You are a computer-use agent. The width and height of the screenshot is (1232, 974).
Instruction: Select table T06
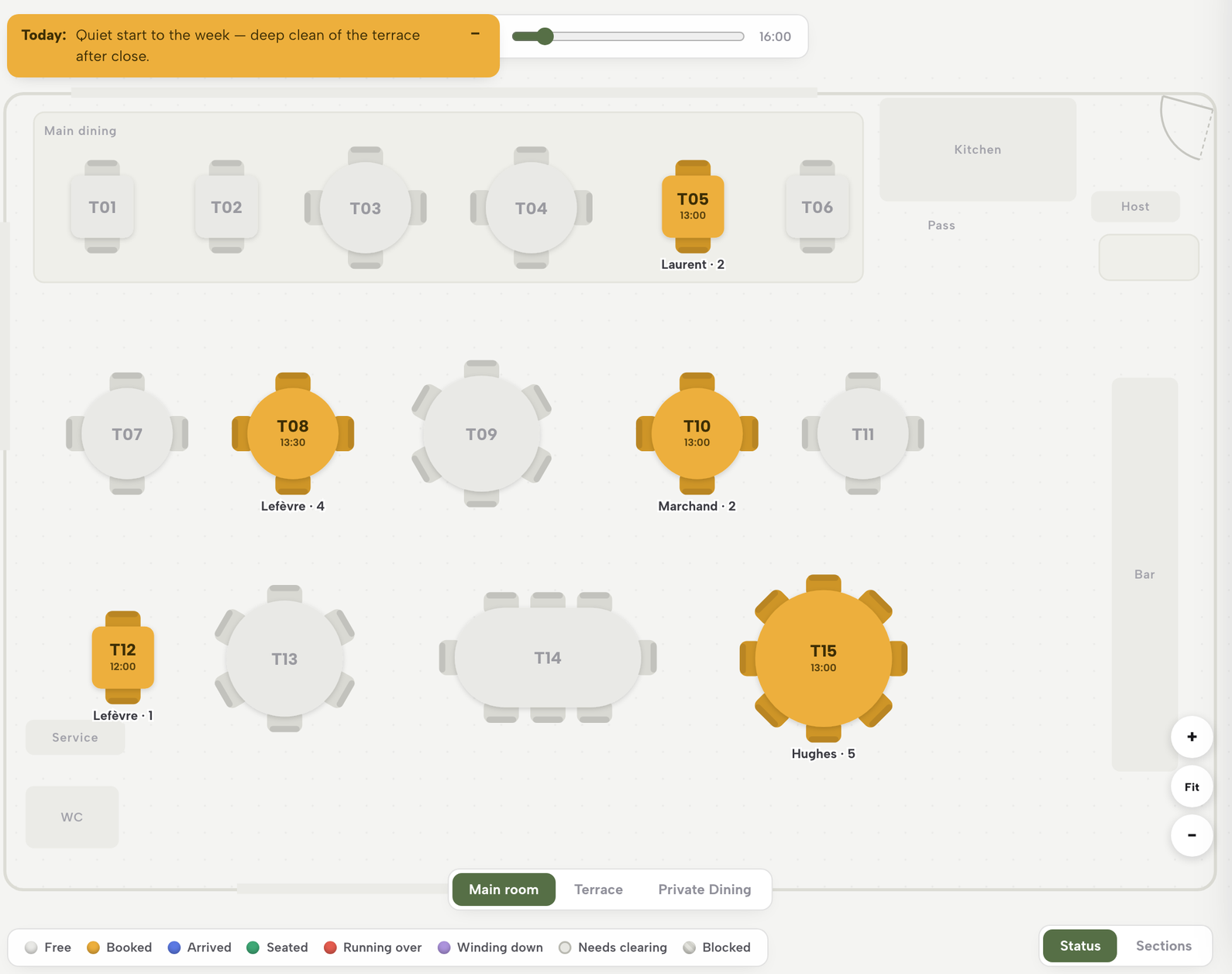pos(817,207)
